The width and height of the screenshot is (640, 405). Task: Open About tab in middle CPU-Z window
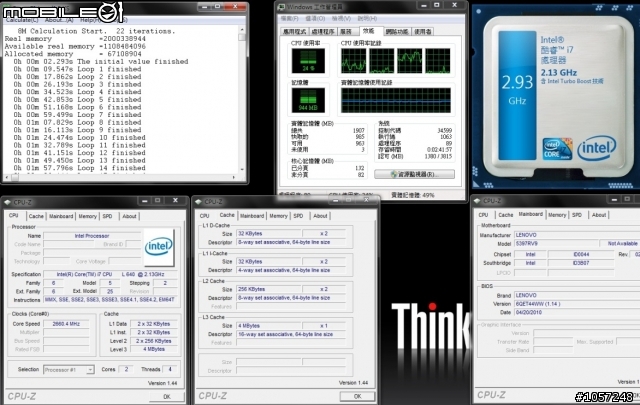320,216
